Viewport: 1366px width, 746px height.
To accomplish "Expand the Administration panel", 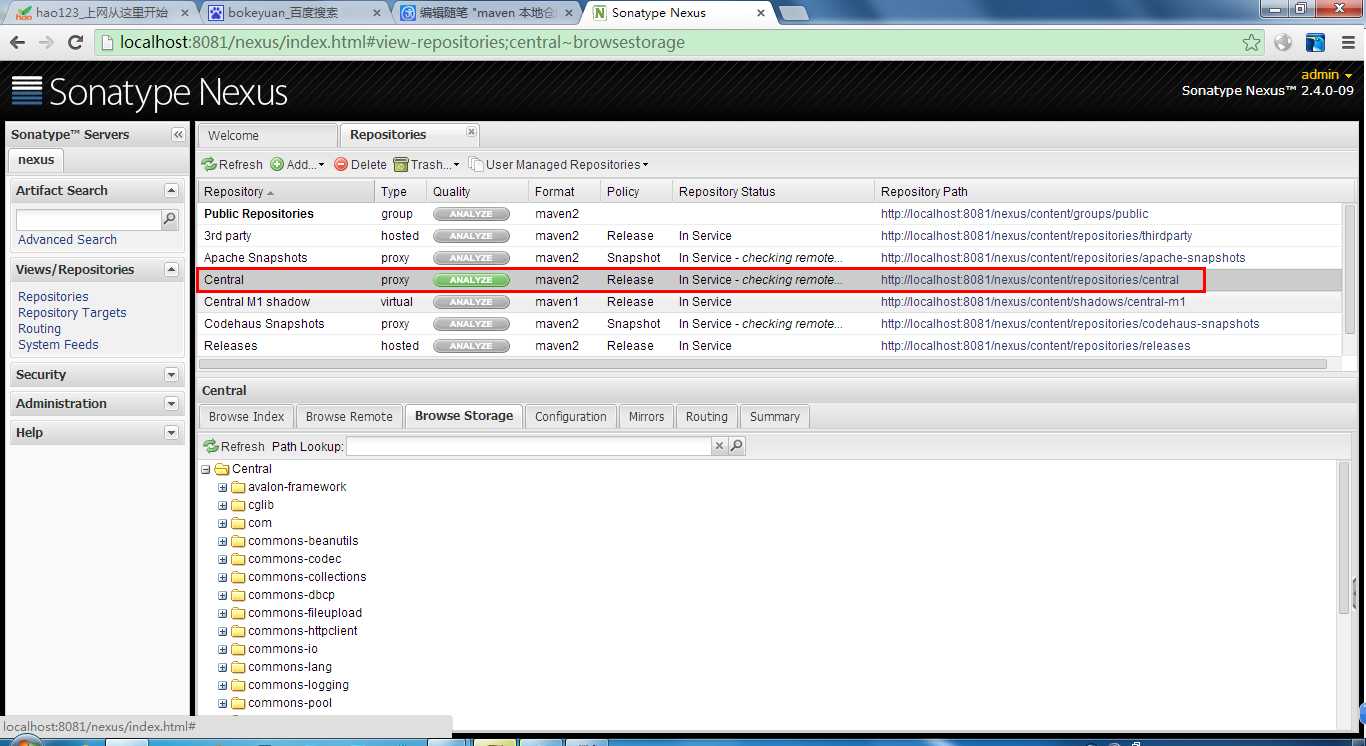I will (171, 404).
